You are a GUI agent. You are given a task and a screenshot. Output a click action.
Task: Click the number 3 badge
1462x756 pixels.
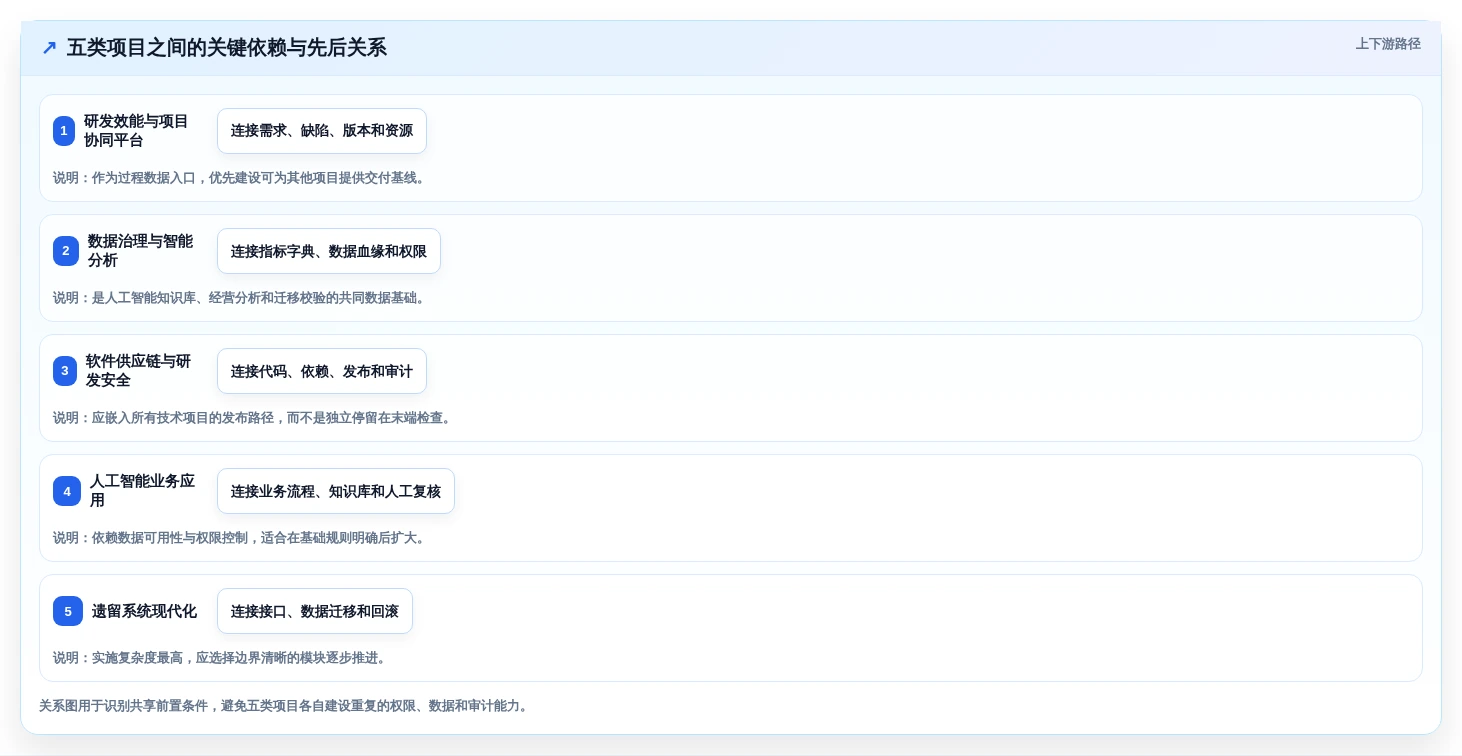65,371
